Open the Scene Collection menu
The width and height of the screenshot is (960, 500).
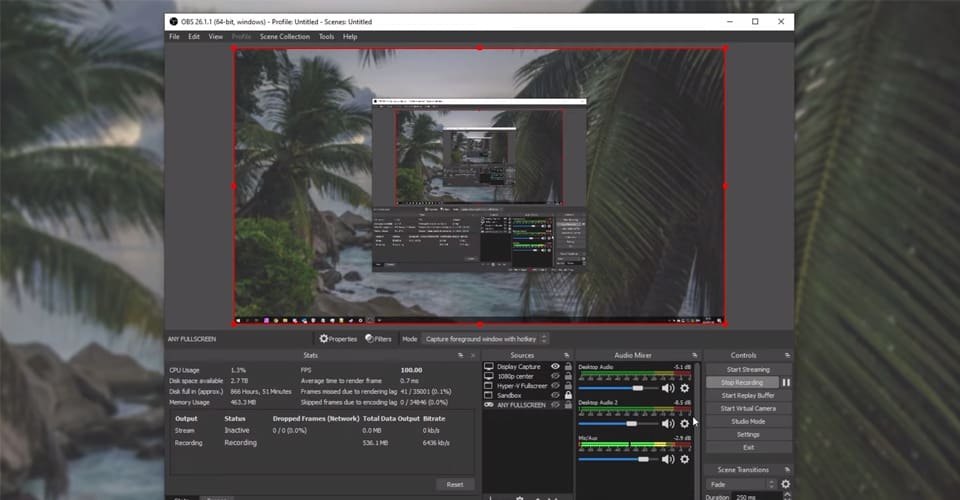coord(285,37)
